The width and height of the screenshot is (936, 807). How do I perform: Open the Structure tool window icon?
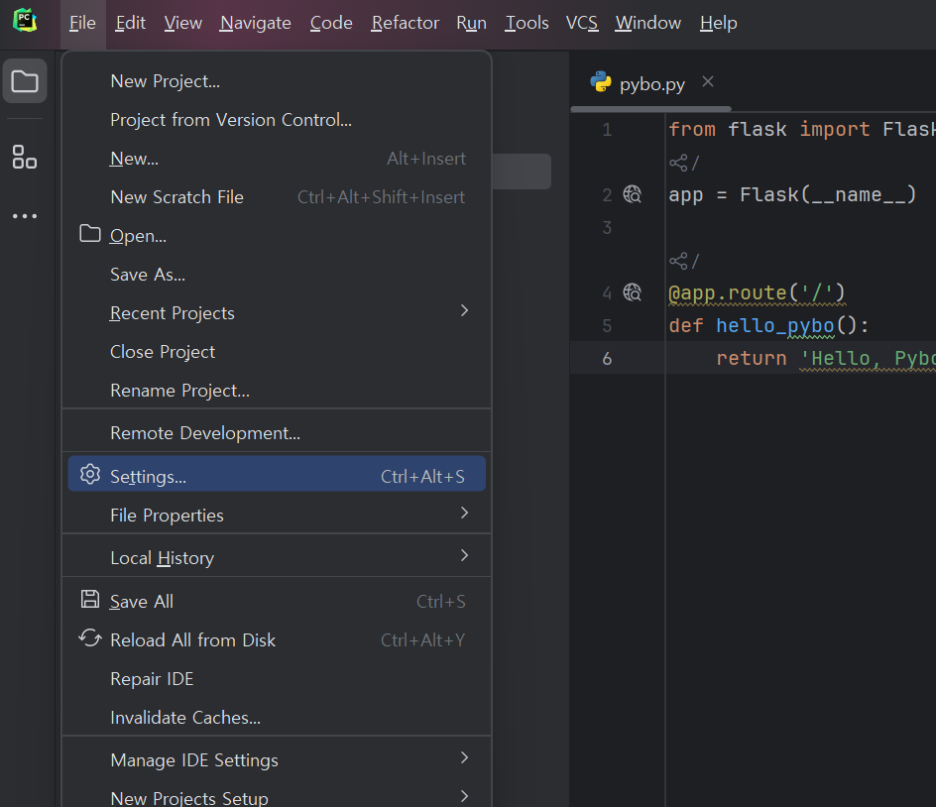pos(24,157)
